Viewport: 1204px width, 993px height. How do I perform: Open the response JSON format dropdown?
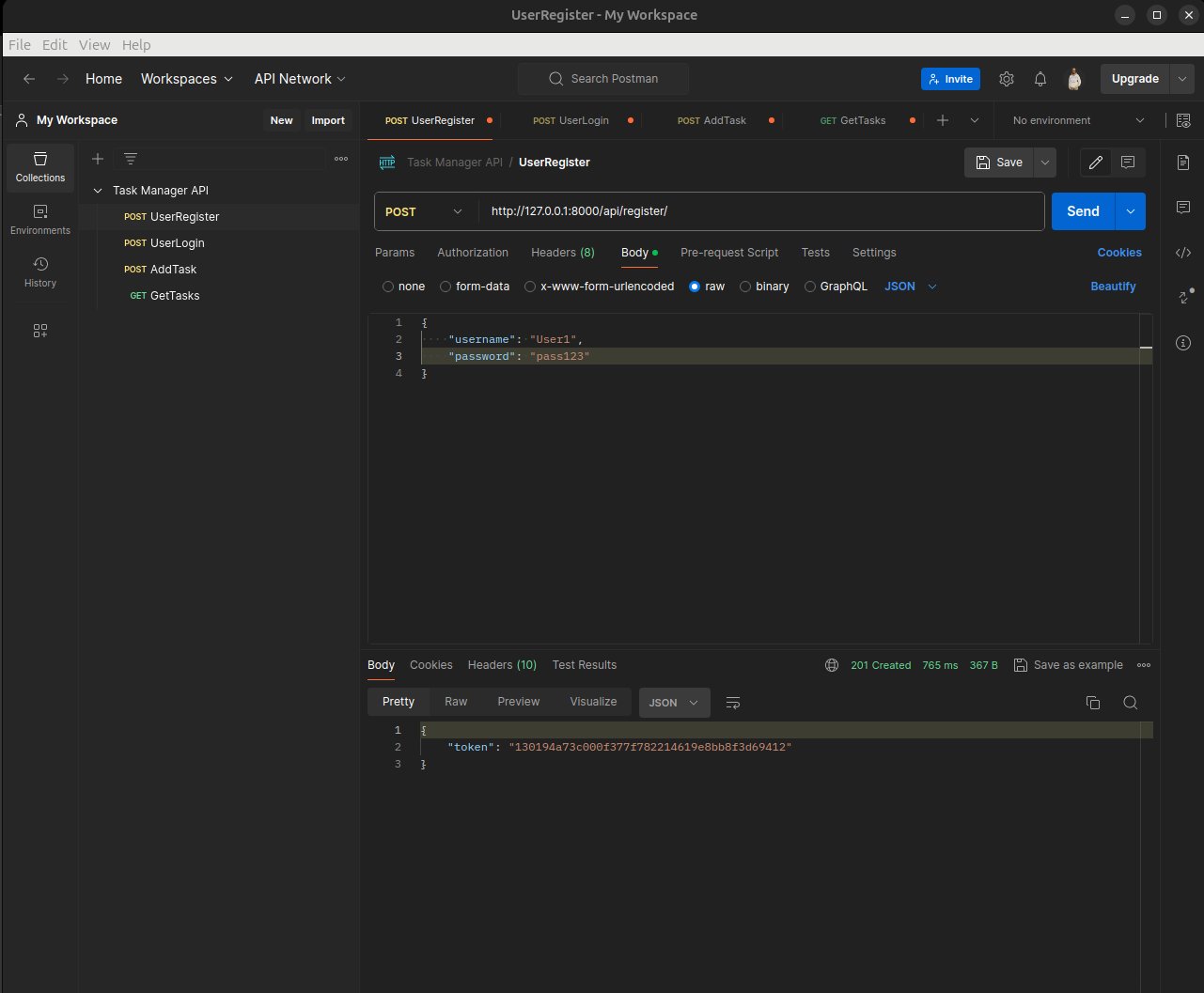[x=675, y=703]
